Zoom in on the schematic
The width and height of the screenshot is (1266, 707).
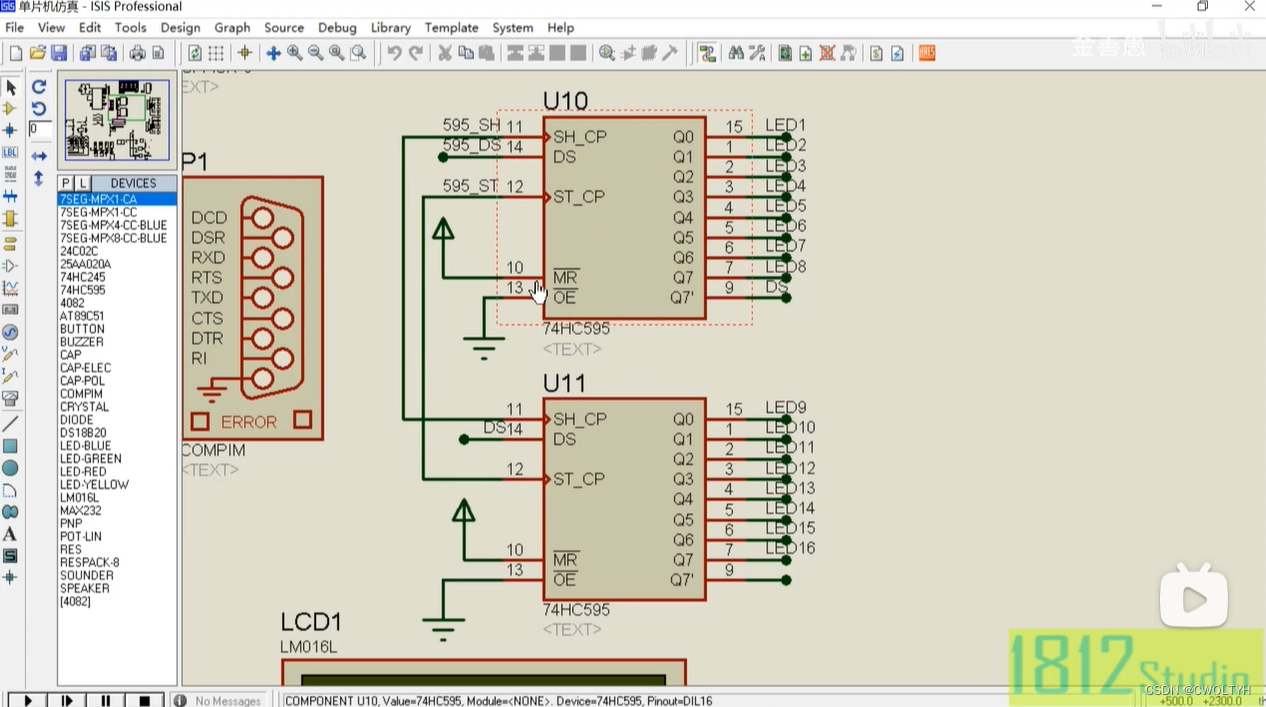tap(294, 53)
